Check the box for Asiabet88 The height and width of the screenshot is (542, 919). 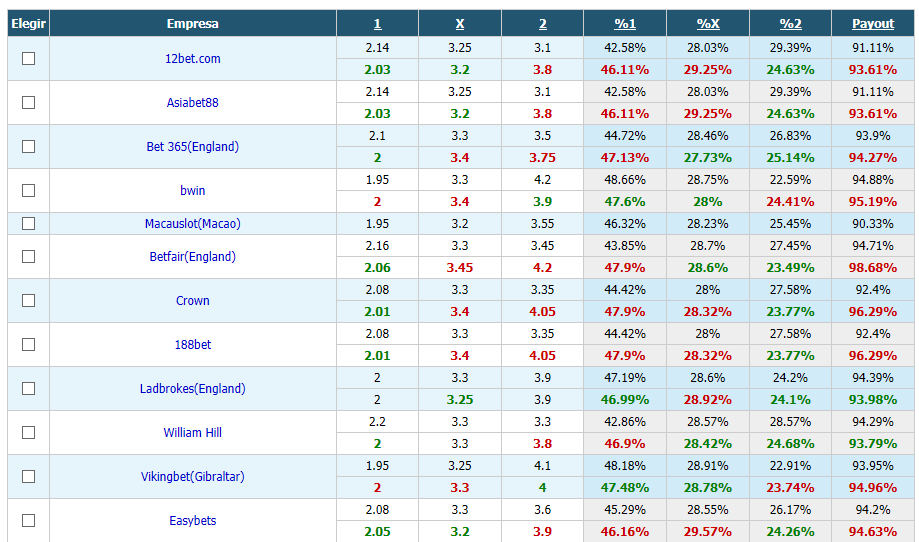pos(28,103)
